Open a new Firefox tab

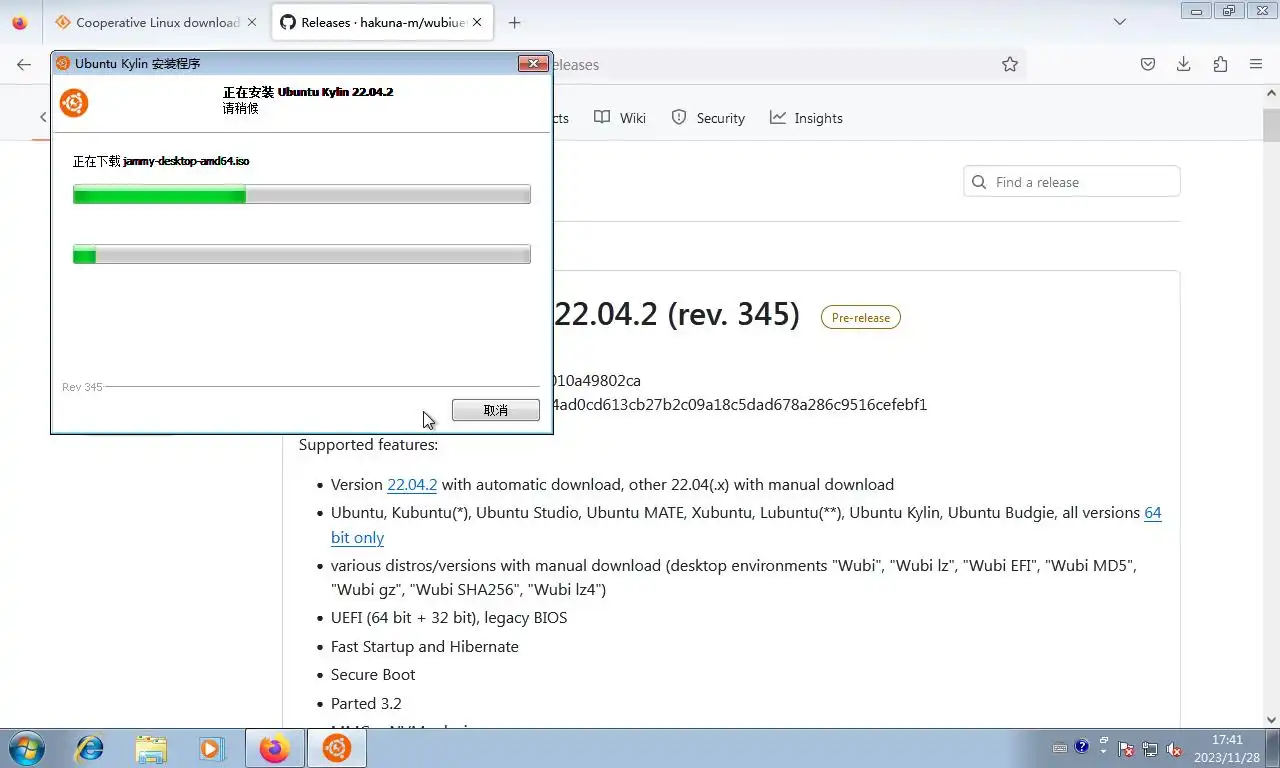pos(514,22)
